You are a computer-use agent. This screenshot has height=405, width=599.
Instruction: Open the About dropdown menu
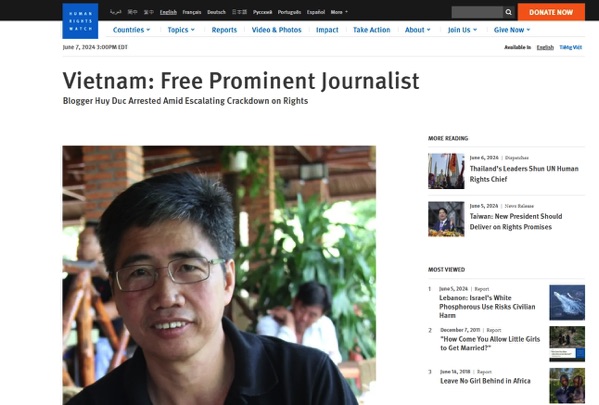point(418,30)
